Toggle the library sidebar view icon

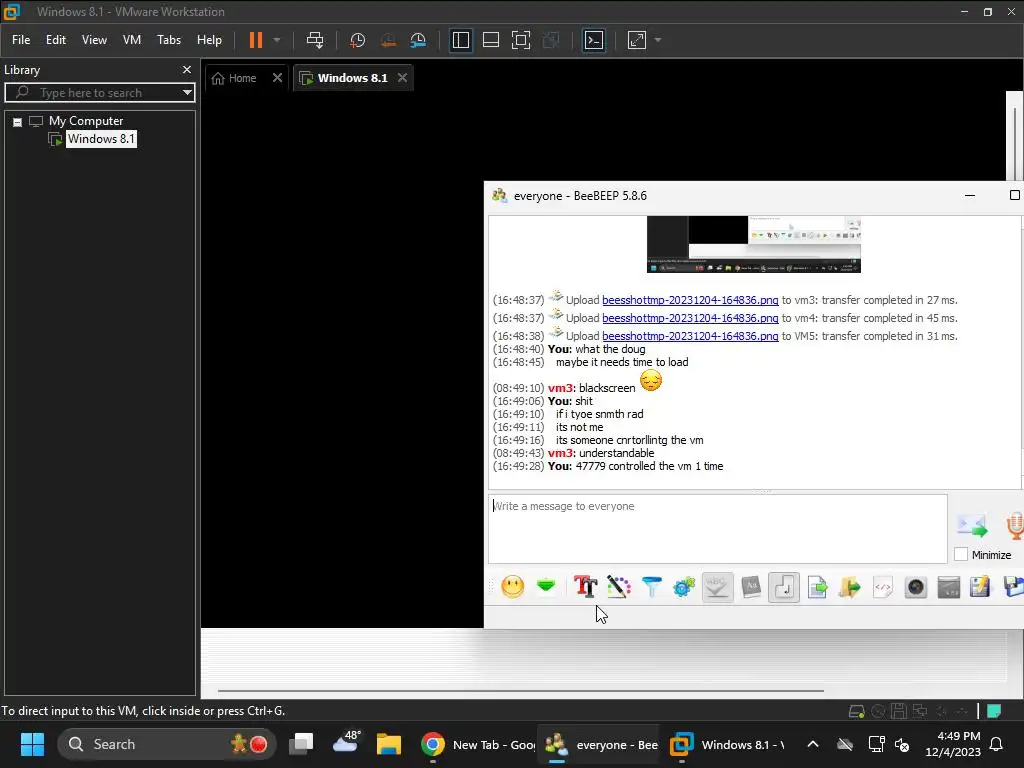point(460,40)
